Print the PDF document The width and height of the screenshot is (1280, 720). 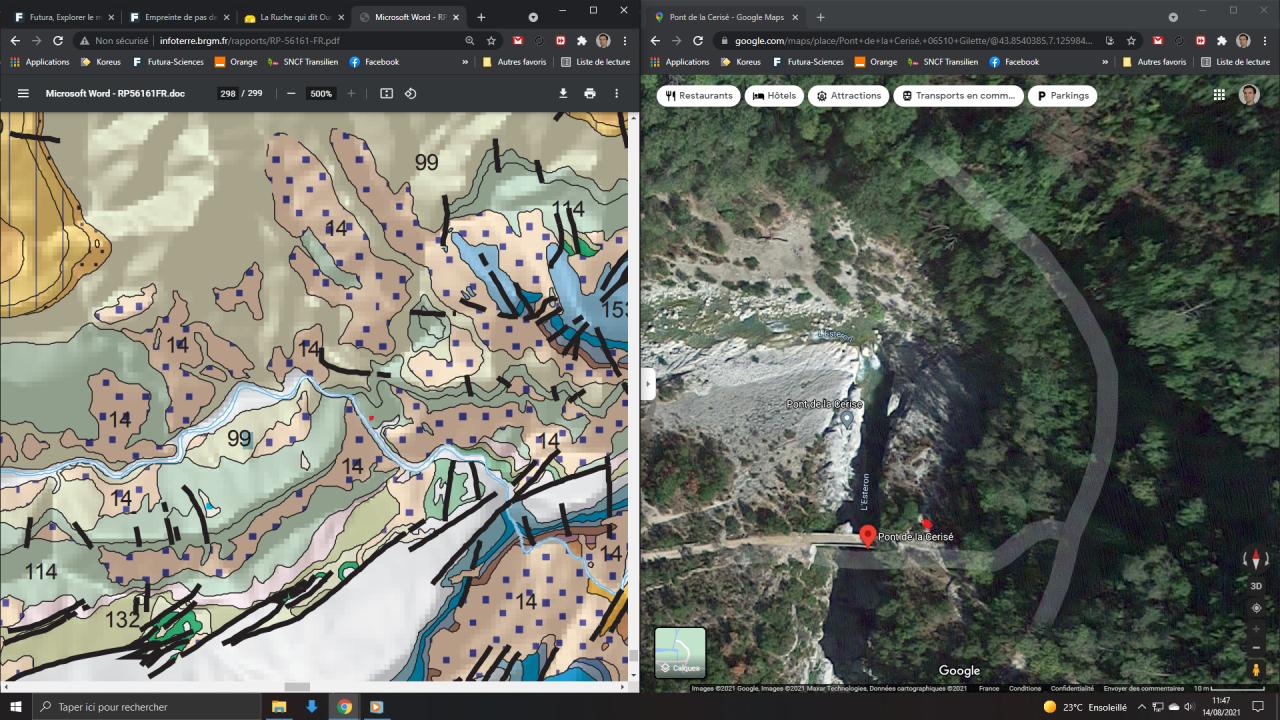(x=590, y=94)
